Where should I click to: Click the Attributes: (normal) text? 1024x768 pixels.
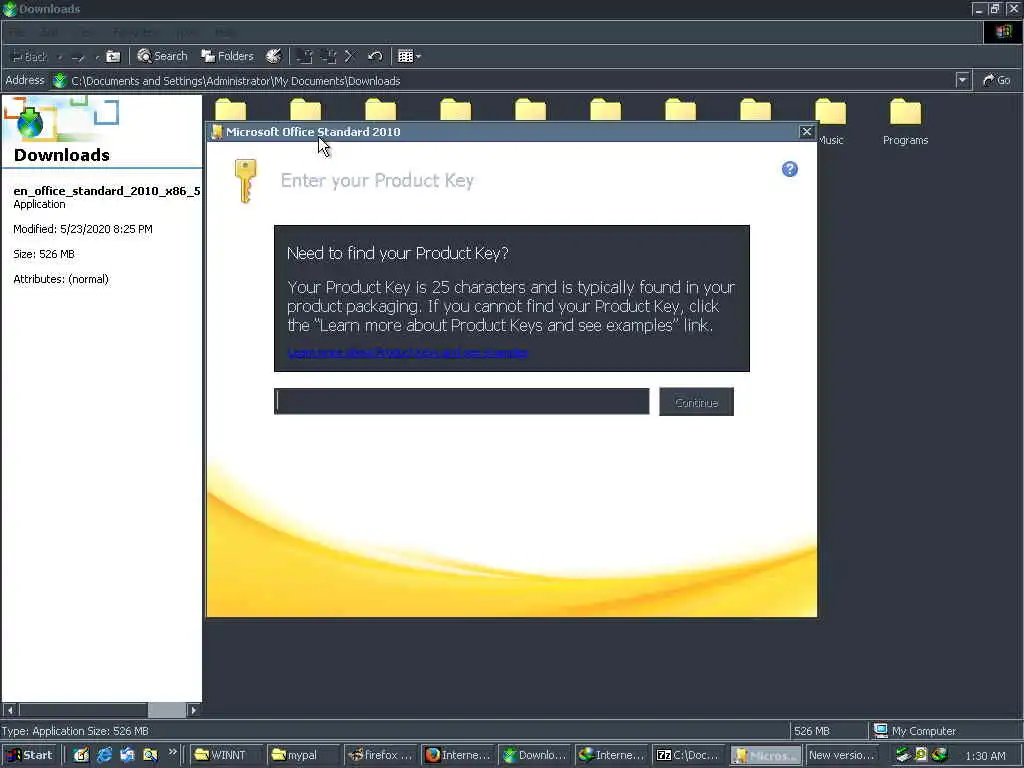point(61,279)
